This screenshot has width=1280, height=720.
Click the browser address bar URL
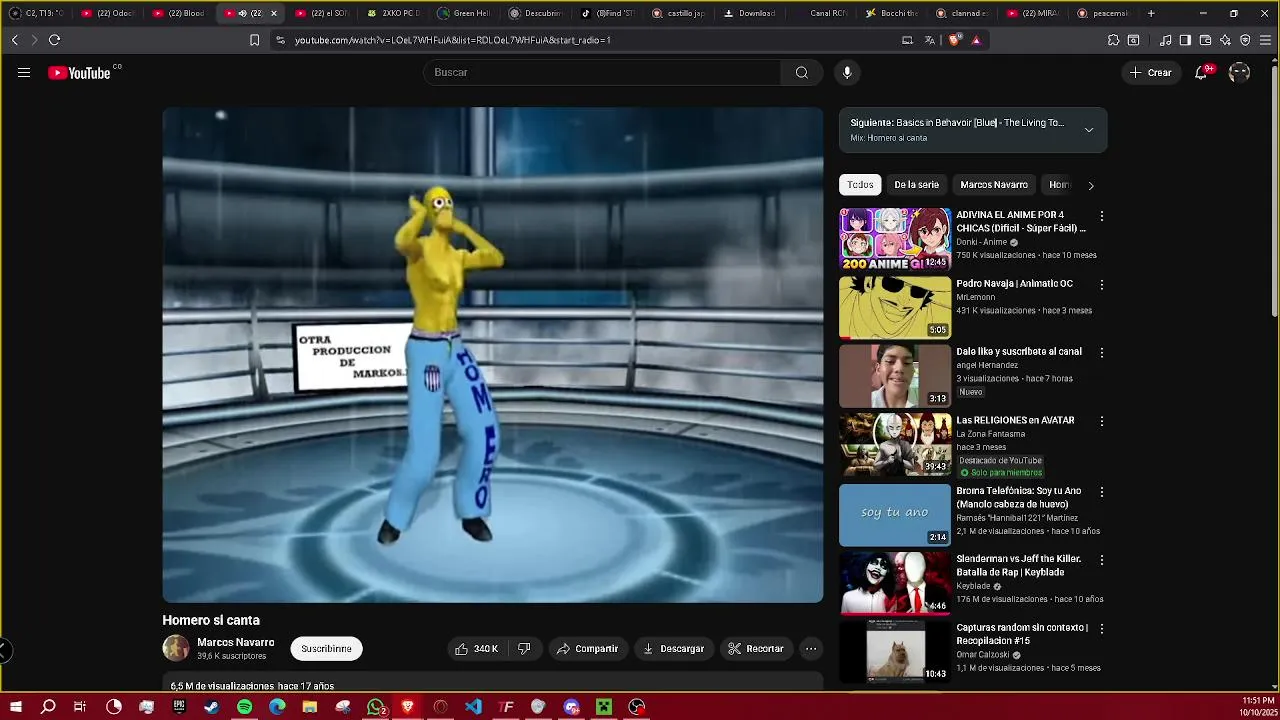click(x=453, y=40)
